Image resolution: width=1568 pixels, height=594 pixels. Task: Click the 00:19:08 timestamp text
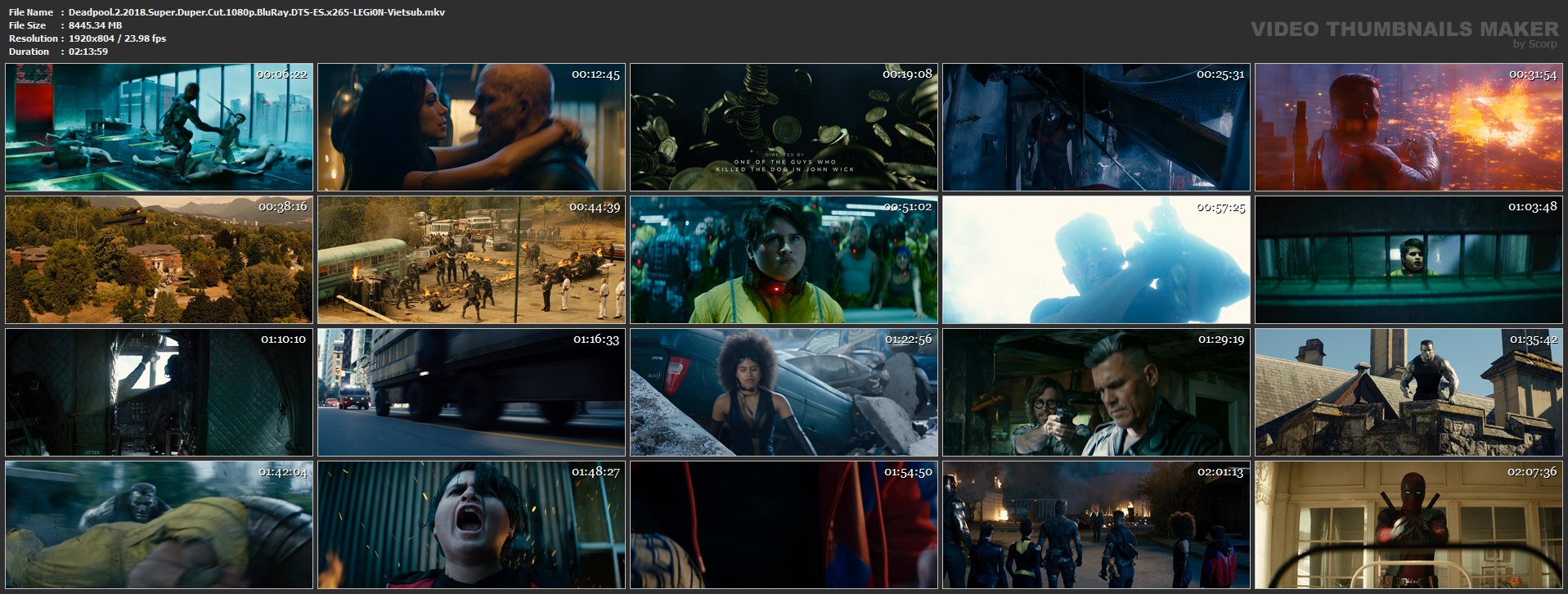click(x=907, y=74)
